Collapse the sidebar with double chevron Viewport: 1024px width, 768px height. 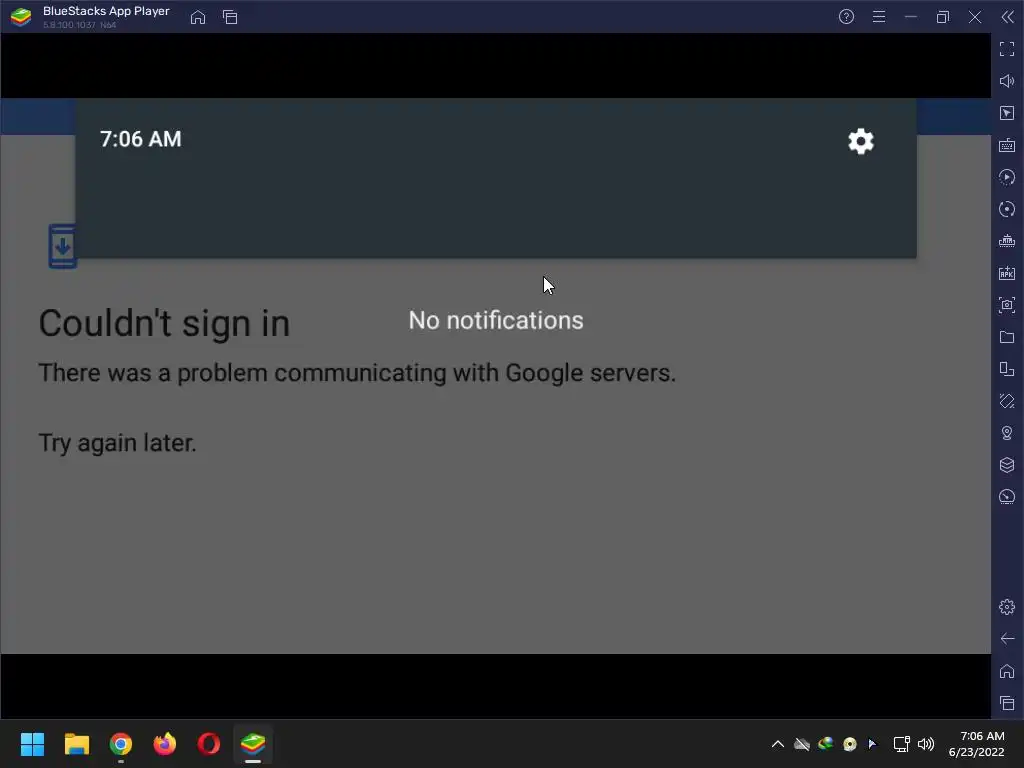1008,17
